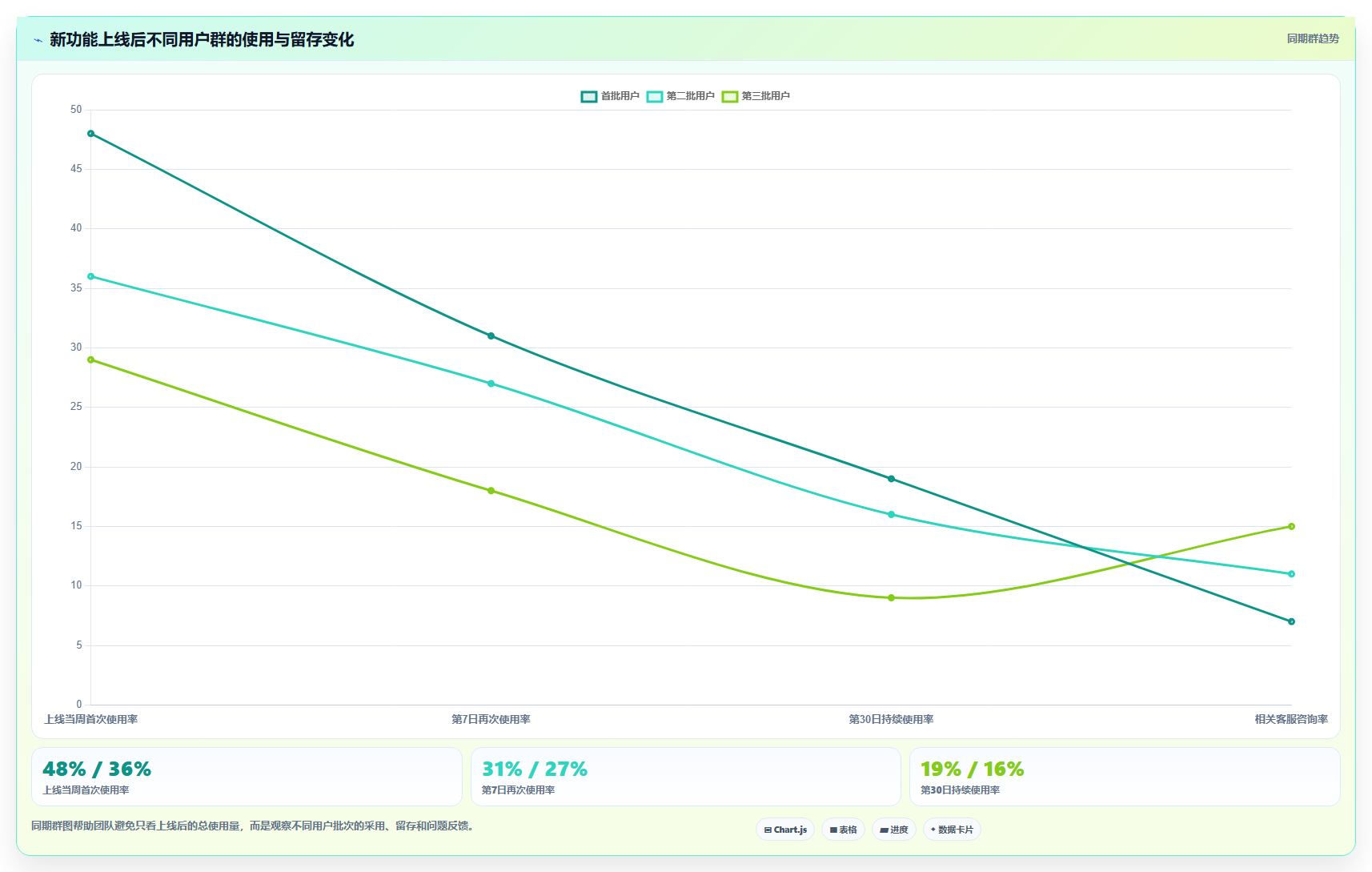Toggle the 第二批用户 legend series
This screenshot has width=1372, height=872.
680,96
